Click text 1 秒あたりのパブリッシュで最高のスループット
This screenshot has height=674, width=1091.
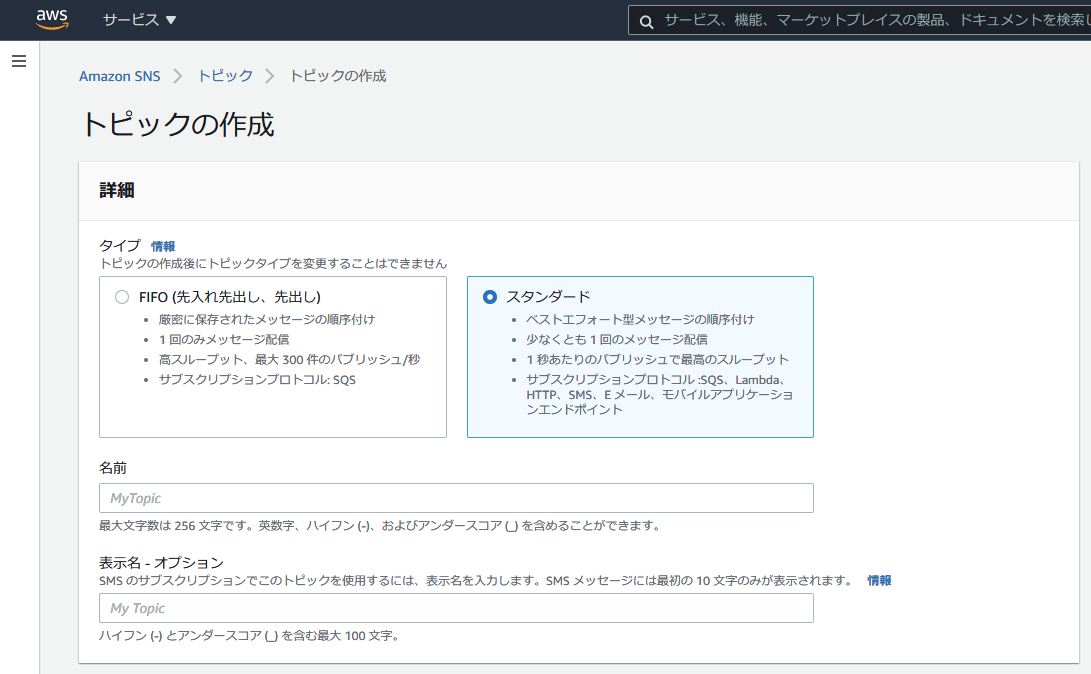point(657,360)
